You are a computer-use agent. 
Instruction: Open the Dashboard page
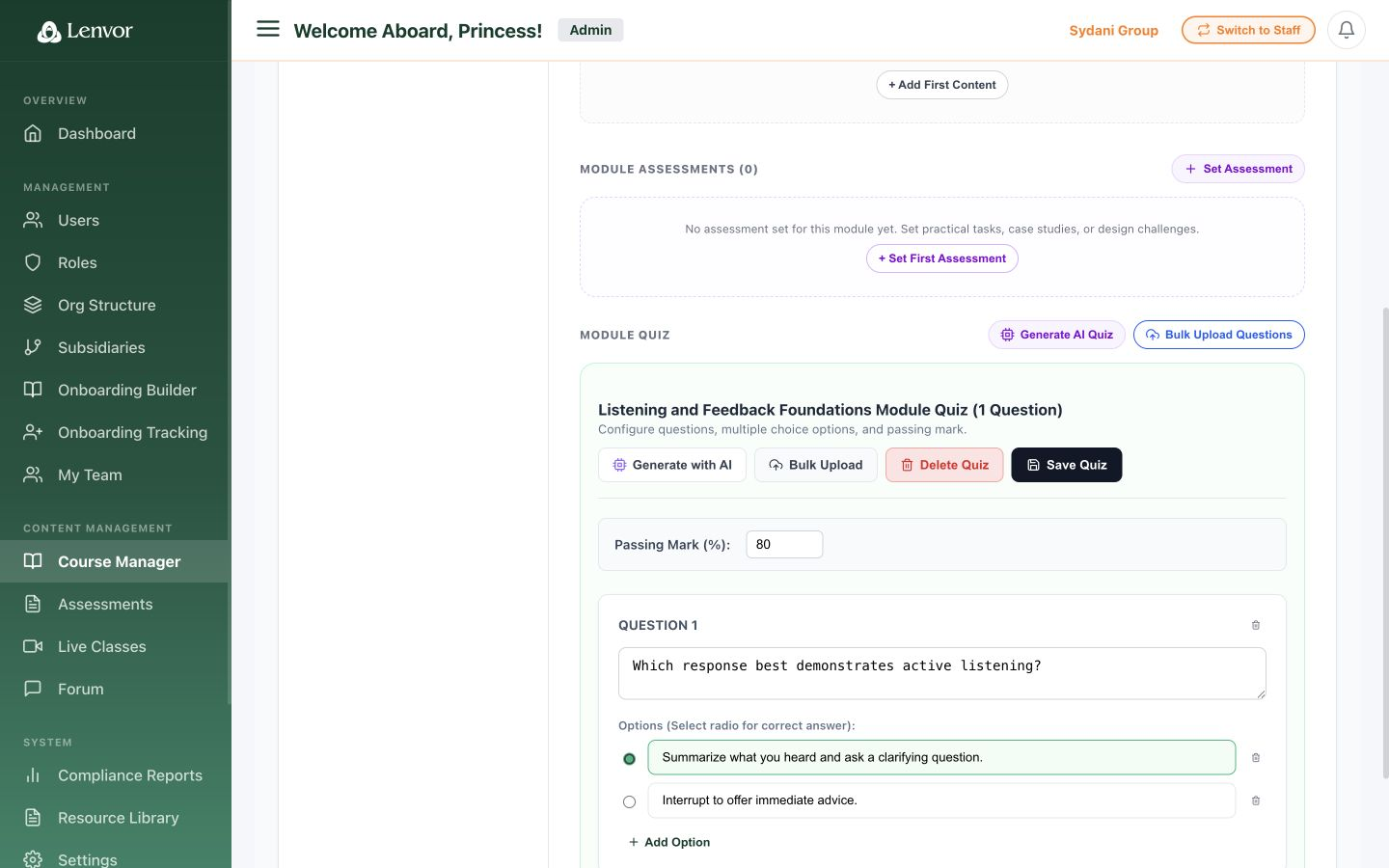pos(115,133)
